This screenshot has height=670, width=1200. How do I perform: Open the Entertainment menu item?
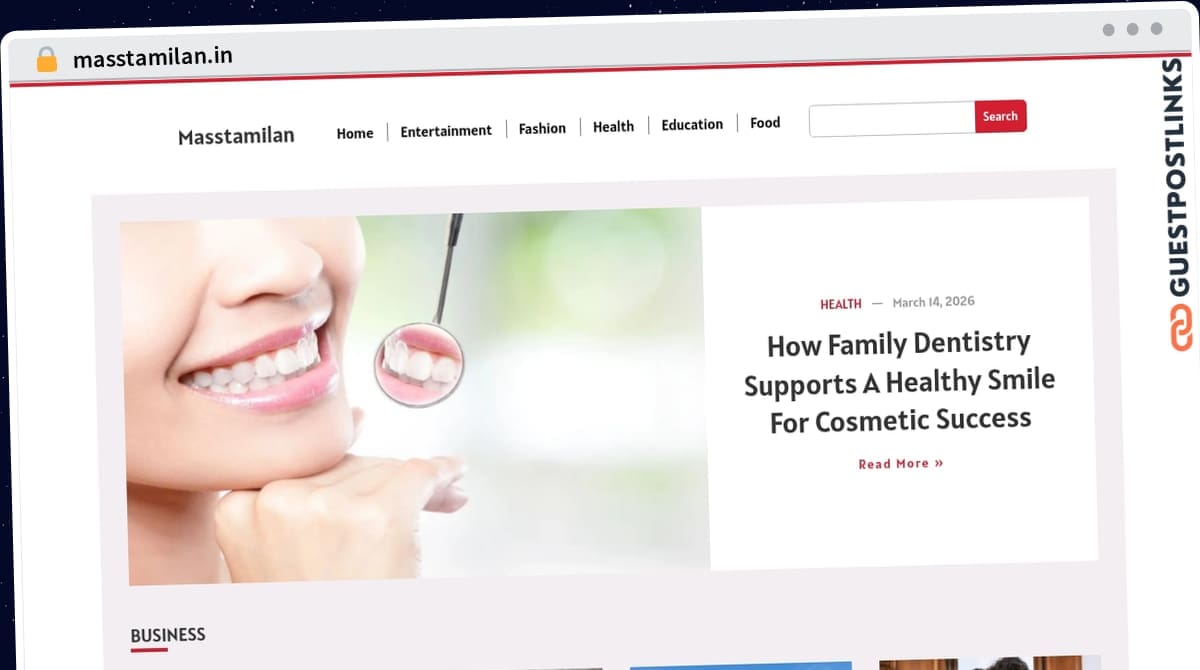click(x=446, y=130)
